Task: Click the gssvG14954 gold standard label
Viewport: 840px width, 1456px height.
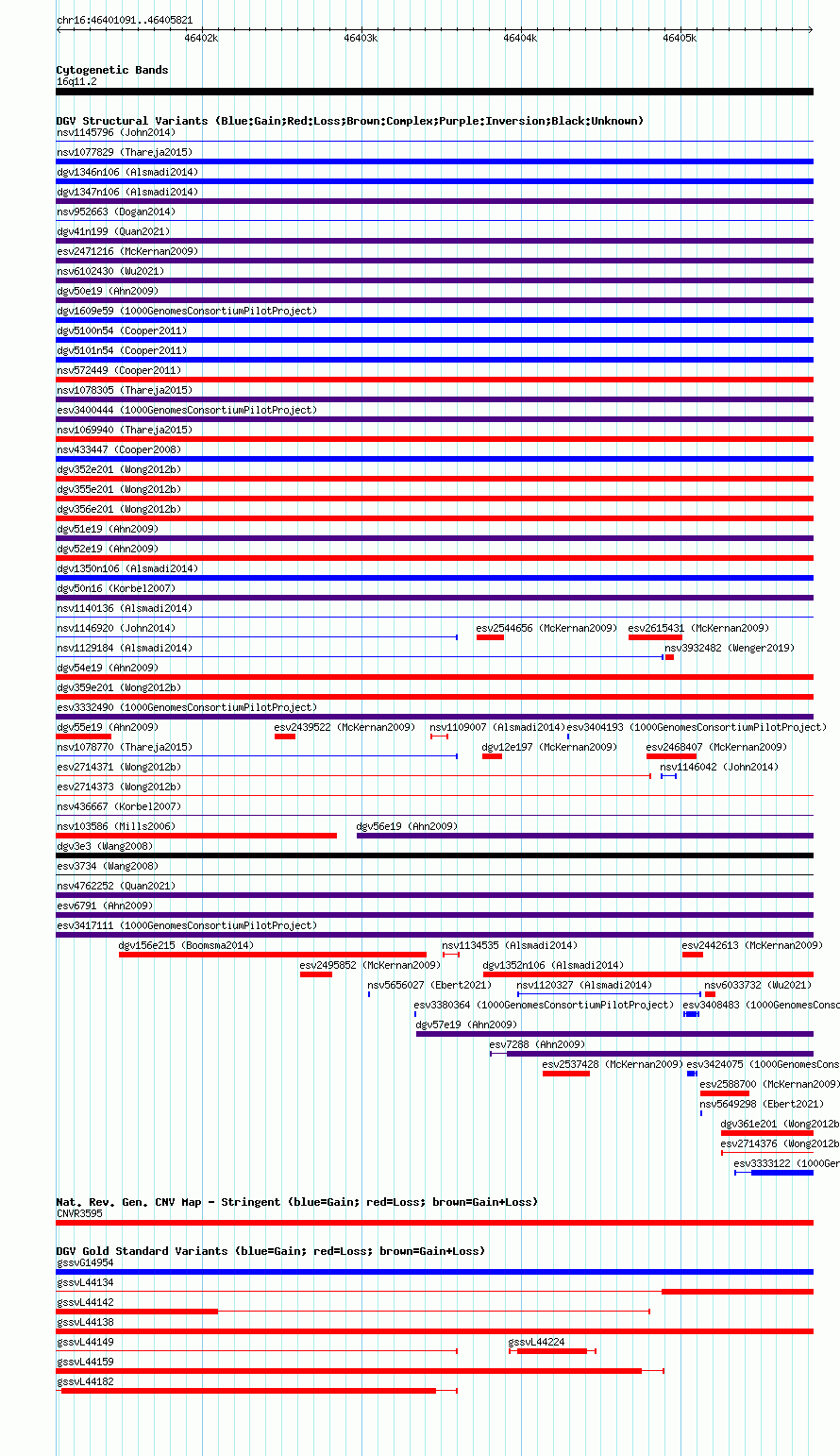Action: (85, 1262)
